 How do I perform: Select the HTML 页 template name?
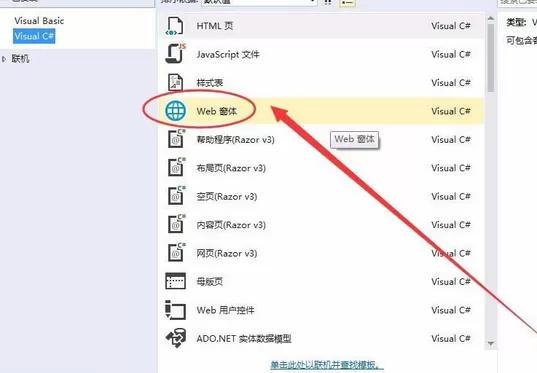[215, 26]
